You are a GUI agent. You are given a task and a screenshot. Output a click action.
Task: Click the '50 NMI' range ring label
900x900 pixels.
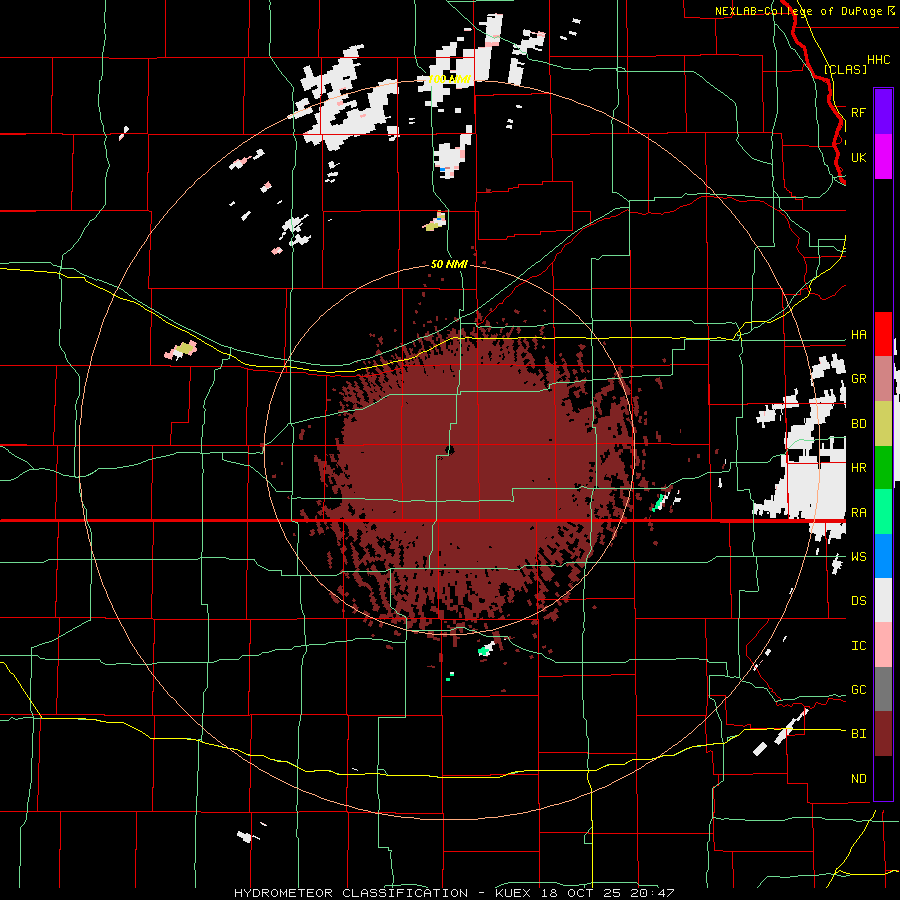[449, 265]
